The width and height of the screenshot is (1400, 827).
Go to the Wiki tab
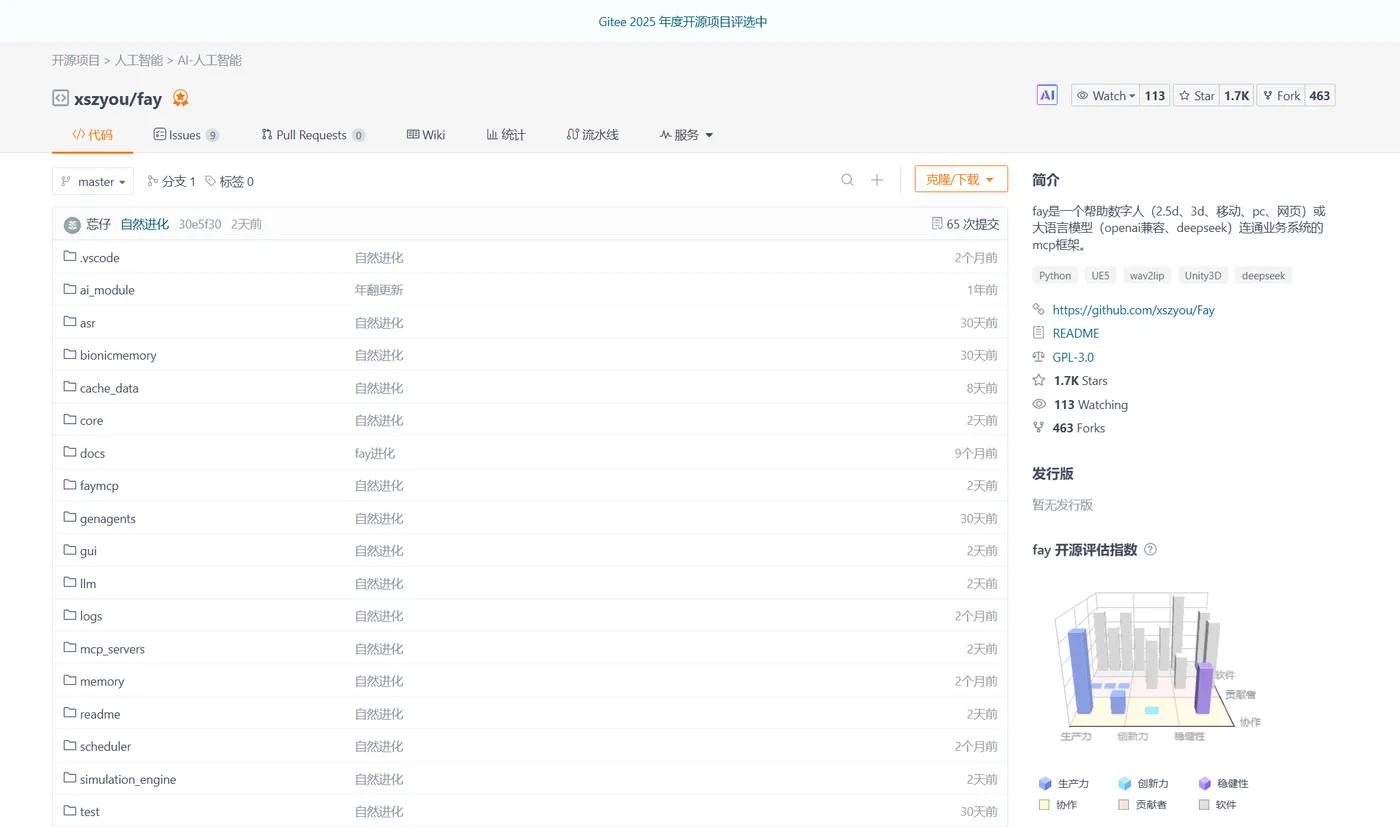click(x=426, y=135)
